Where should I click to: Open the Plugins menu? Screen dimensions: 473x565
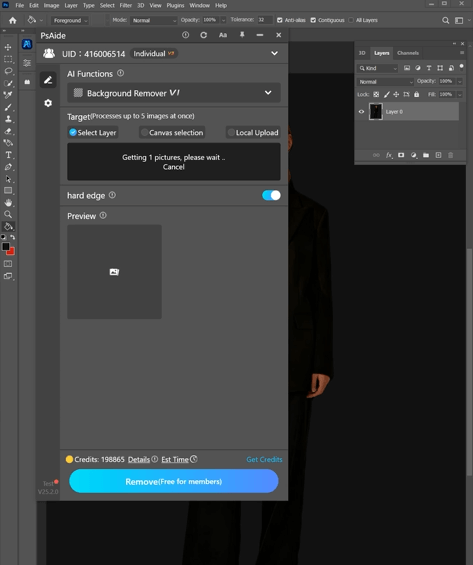175,5
